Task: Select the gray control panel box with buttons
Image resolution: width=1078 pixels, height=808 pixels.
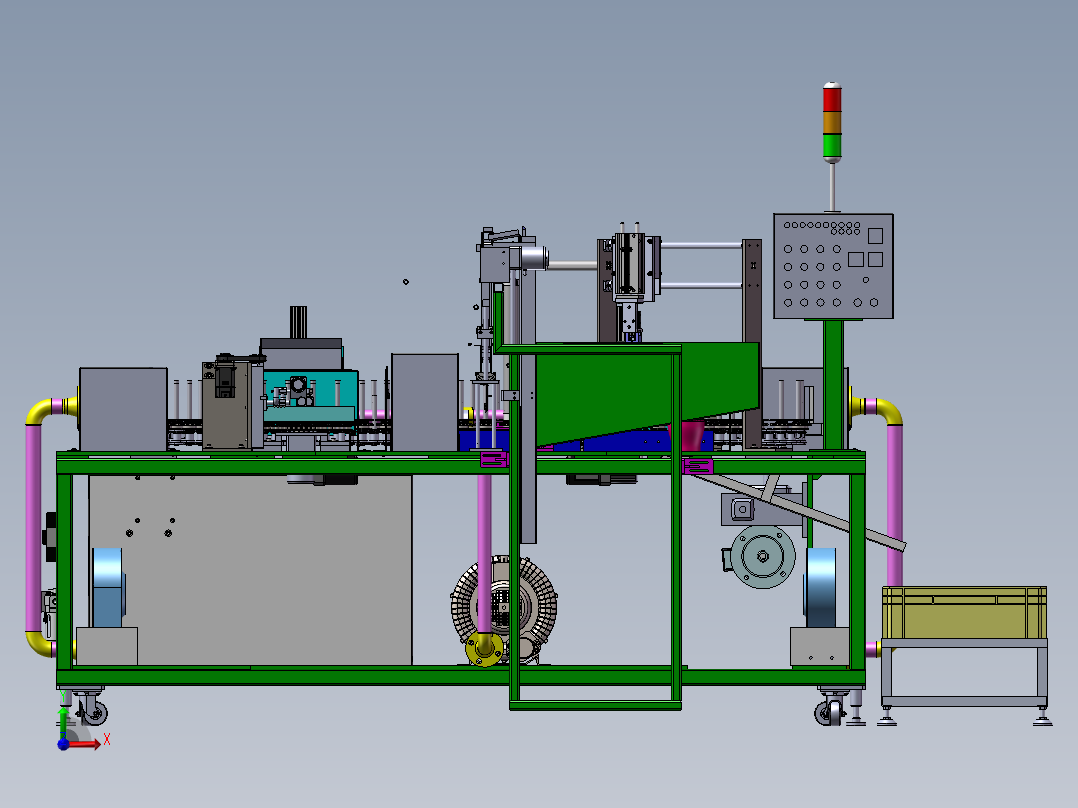Action: (x=833, y=266)
